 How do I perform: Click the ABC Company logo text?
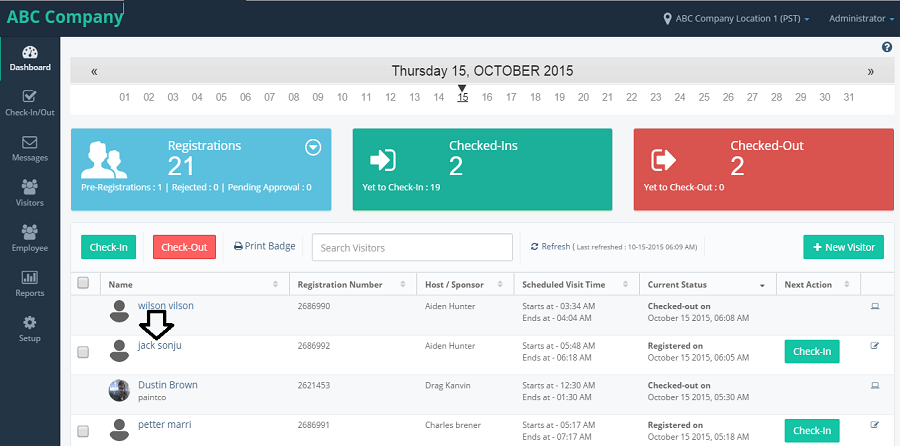coord(65,17)
